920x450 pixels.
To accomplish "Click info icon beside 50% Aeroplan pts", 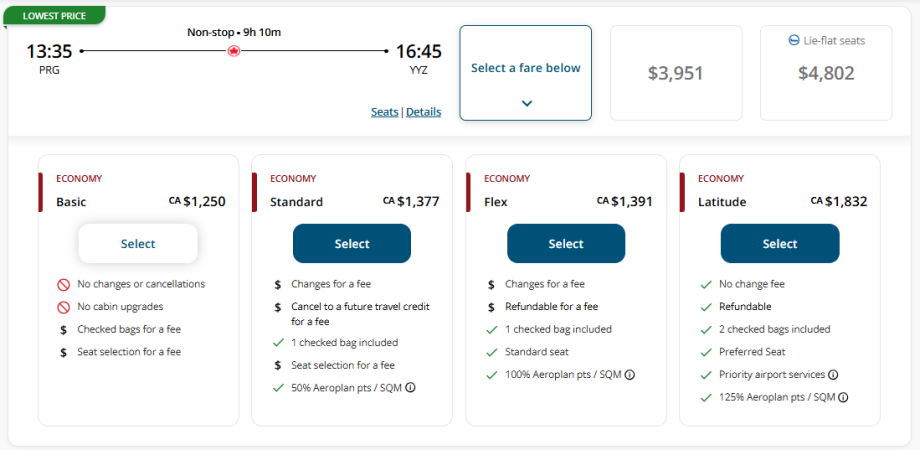I will pyautogui.click(x=410, y=388).
